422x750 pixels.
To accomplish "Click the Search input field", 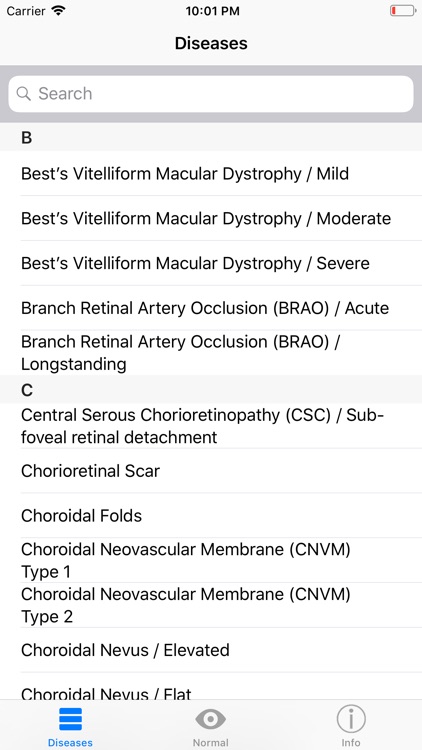I will pyautogui.click(x=211, y=94).
